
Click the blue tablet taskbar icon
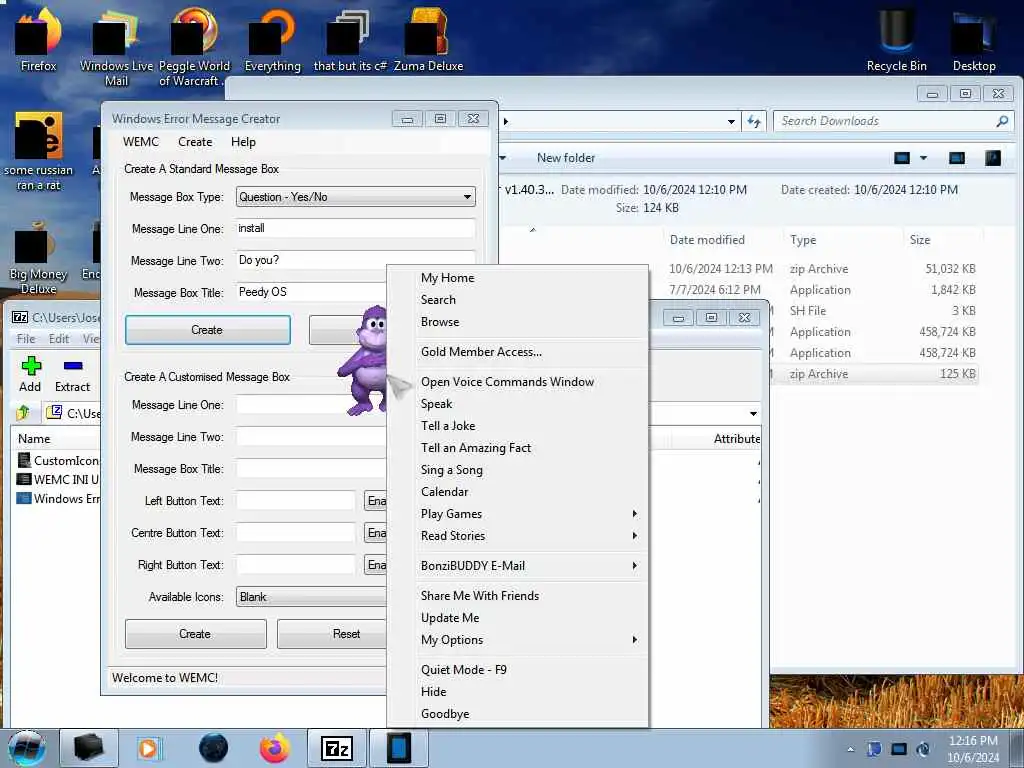398,748
